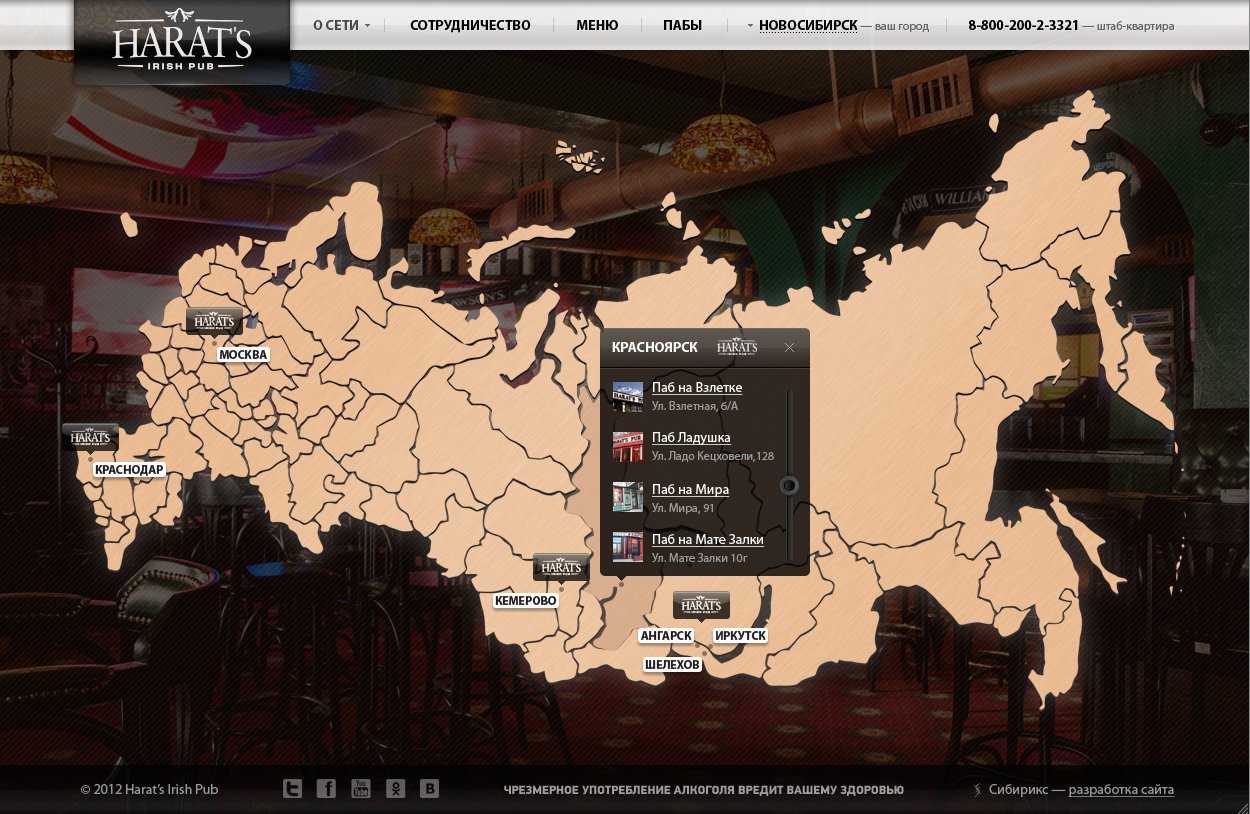
Task: Click the разработка сайта footer link
Action: pyautogui.click(x=1121, y=790)
